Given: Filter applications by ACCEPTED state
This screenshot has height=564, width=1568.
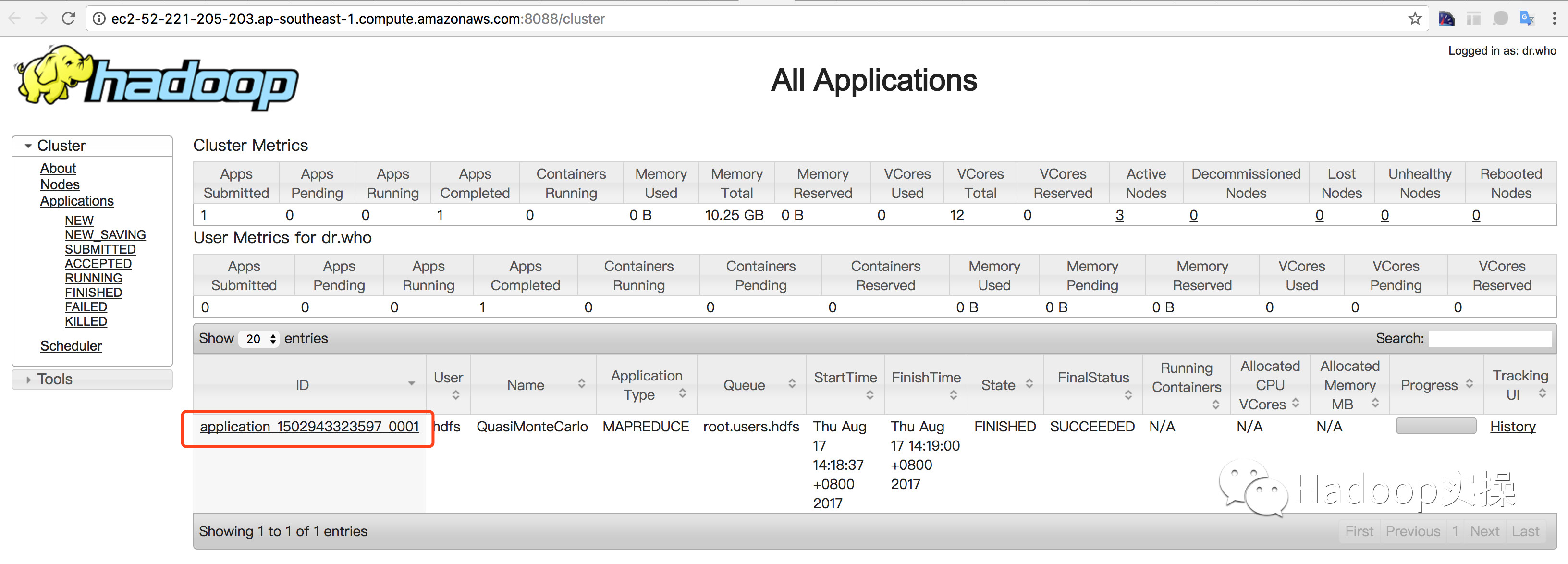Looking at the screenshot, I should [98, 263].
